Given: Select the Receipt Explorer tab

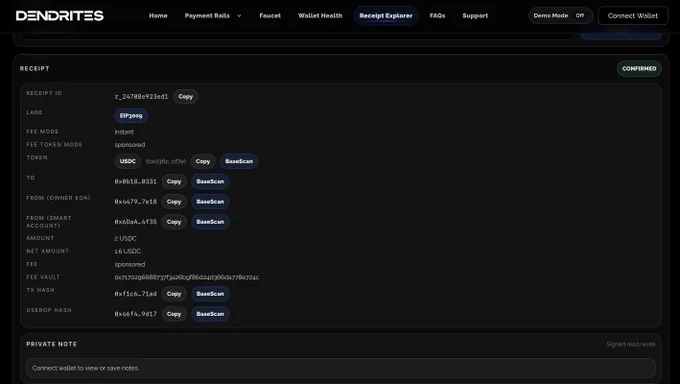Looking at the screenshot, I should coord(386,16).
